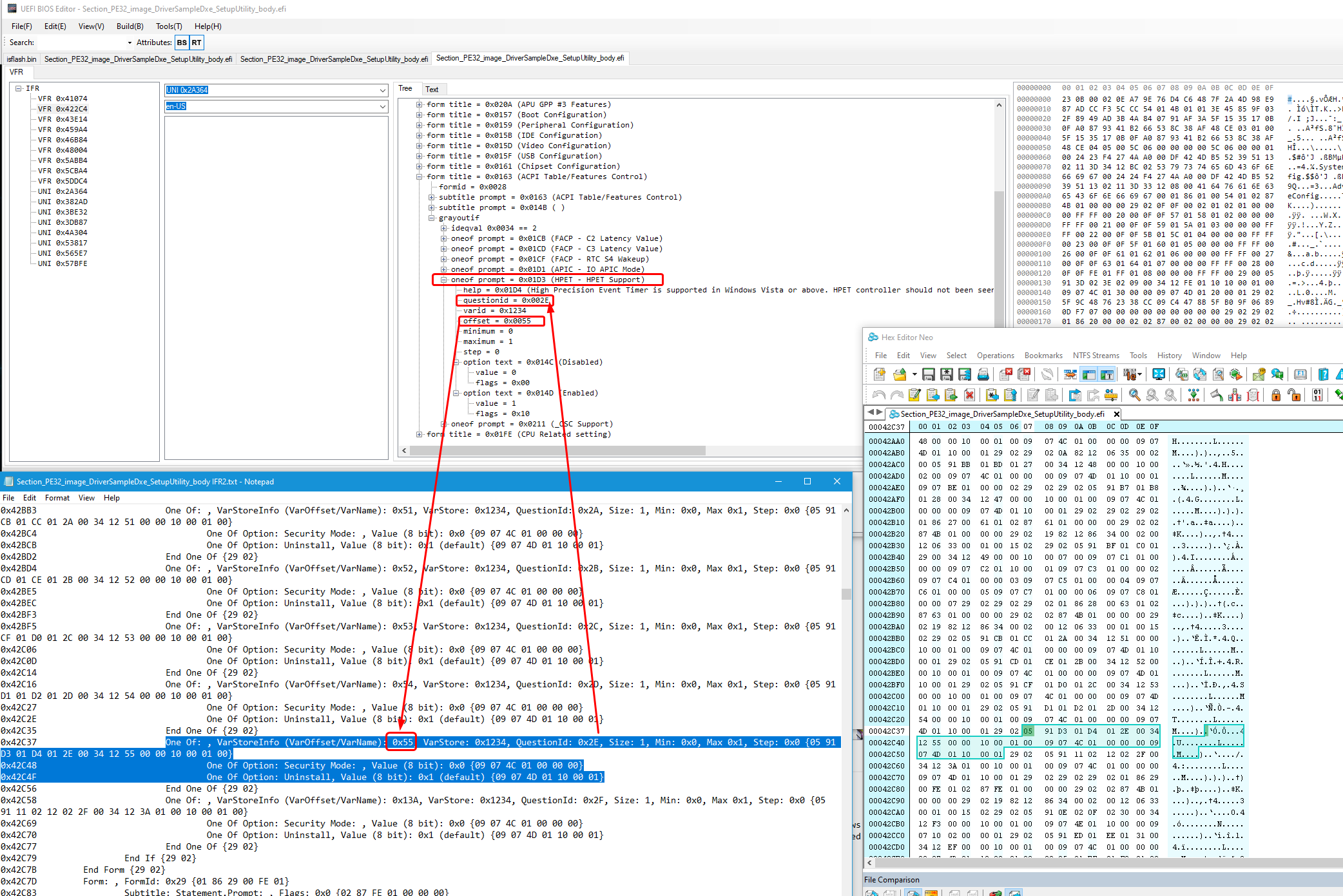Click the 0111 binary view icon

1317,395
